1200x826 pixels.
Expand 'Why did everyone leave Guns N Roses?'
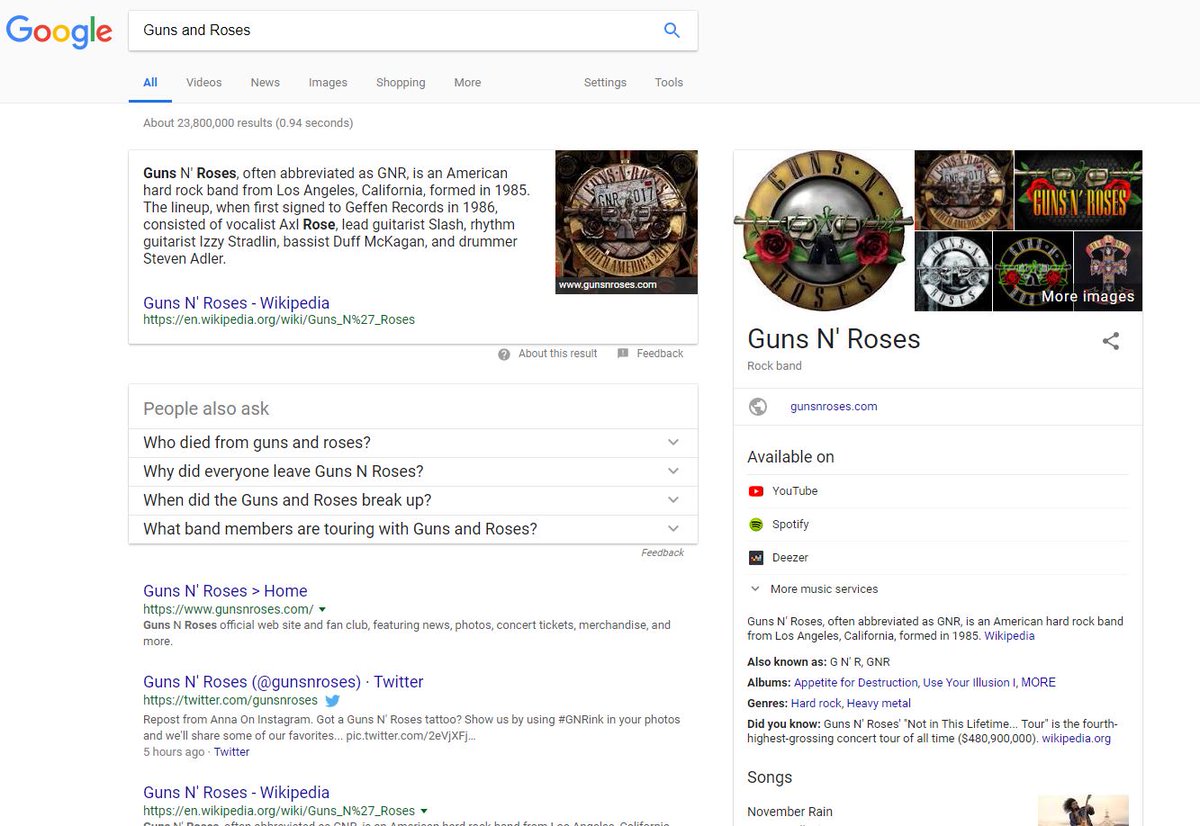pyautogui.click(x=413, y=472)
